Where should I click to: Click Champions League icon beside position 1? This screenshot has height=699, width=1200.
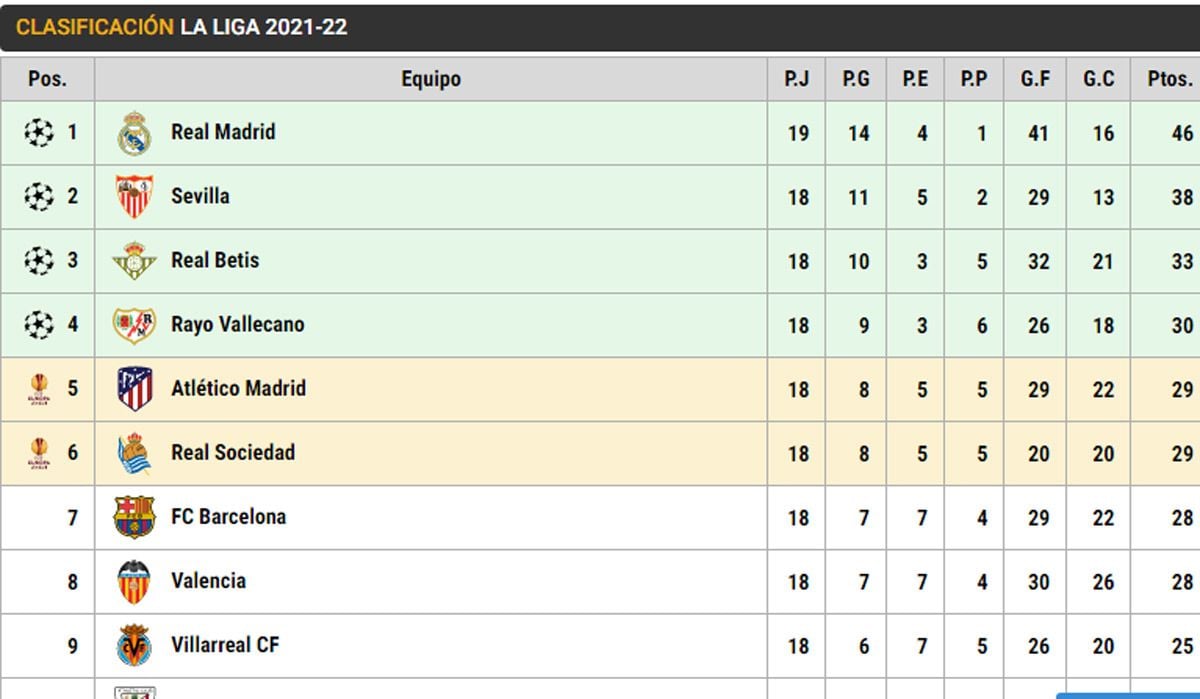(x=38, y=132)
